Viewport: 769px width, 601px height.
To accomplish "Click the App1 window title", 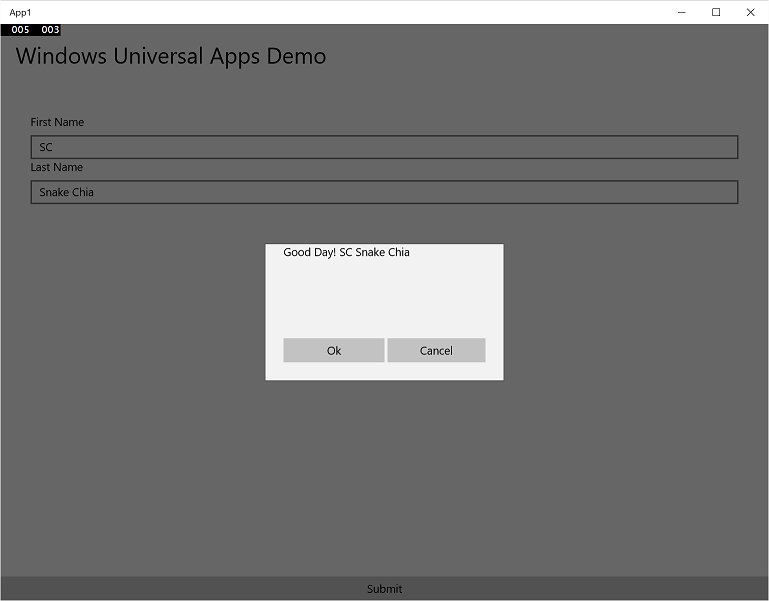I will (20, 12).
